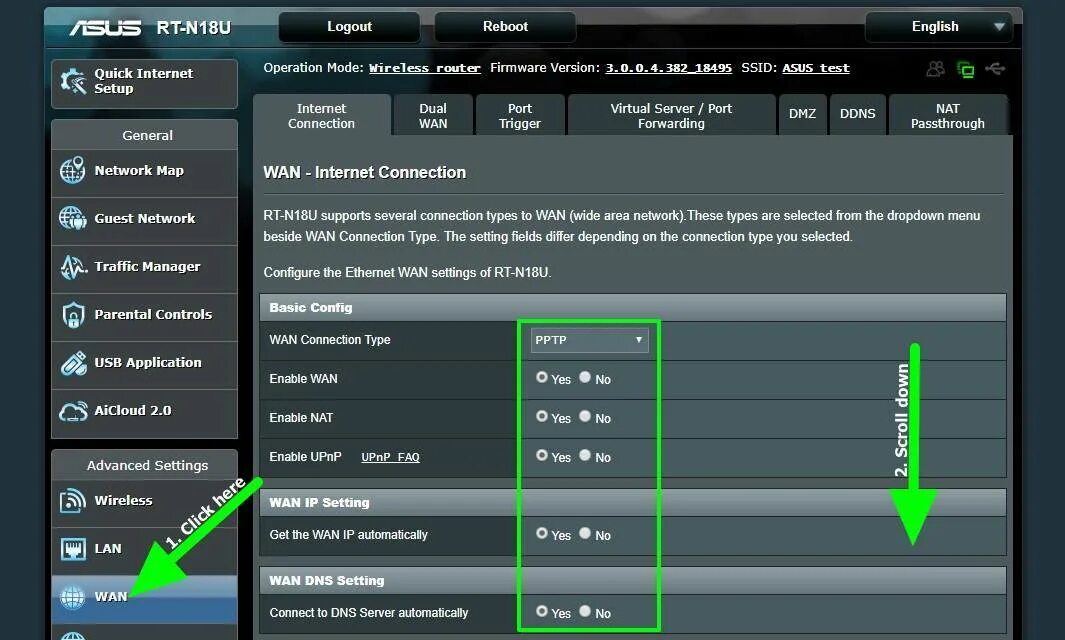
Task: Open firmware version 3.0.0.4.382_18495 link
Action: 668,68
